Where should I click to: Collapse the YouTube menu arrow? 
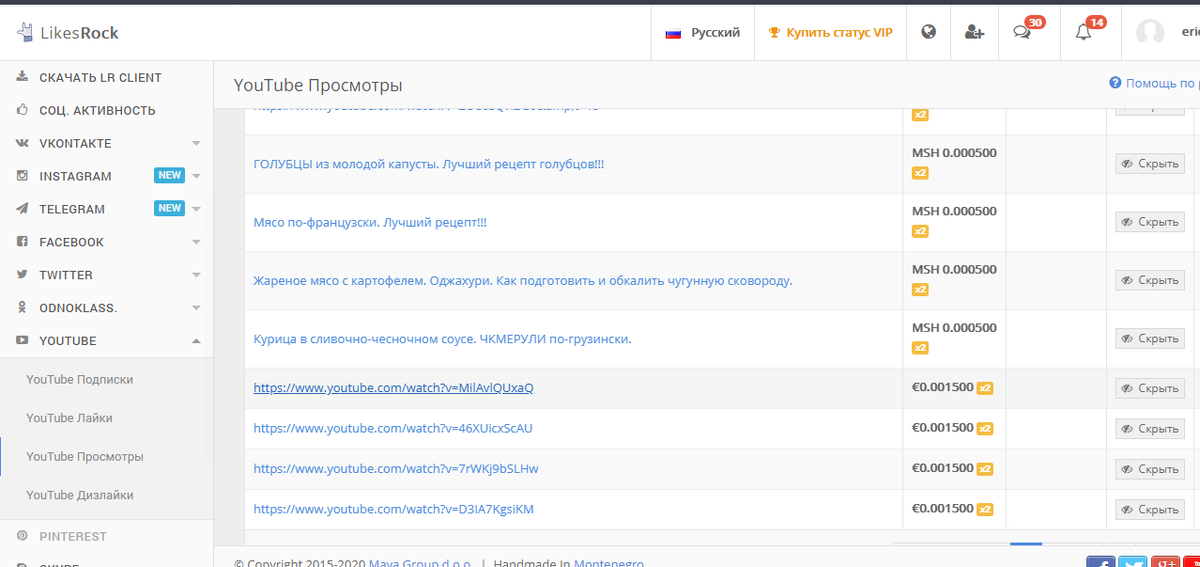coord(196,341)
